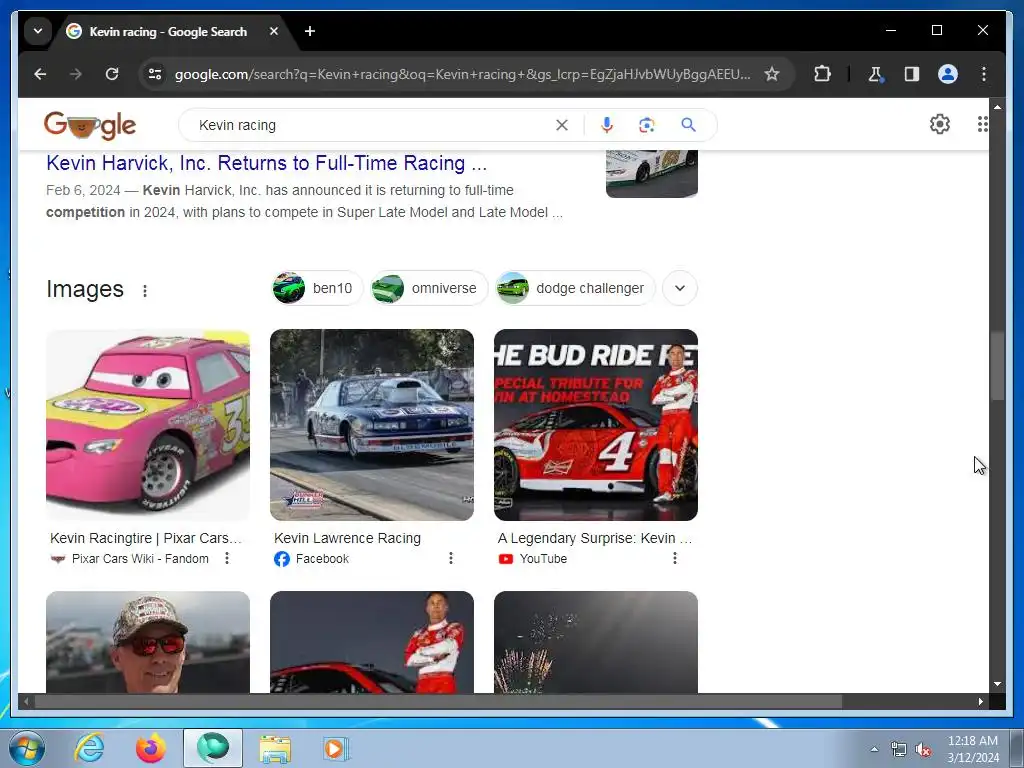Click the horizontal scrollbar thumb
Viewport: 1024px width, 768px height.
[438, 701]
